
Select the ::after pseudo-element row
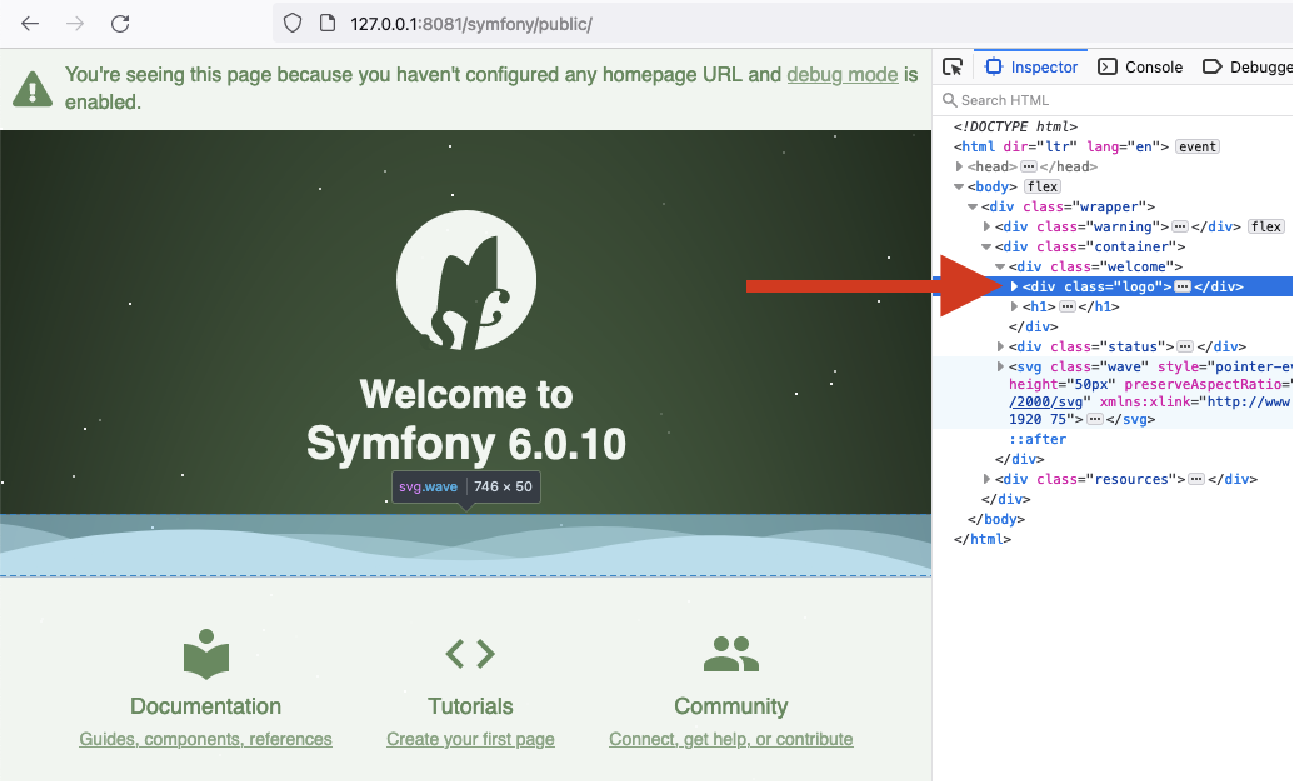point(1112,439)
